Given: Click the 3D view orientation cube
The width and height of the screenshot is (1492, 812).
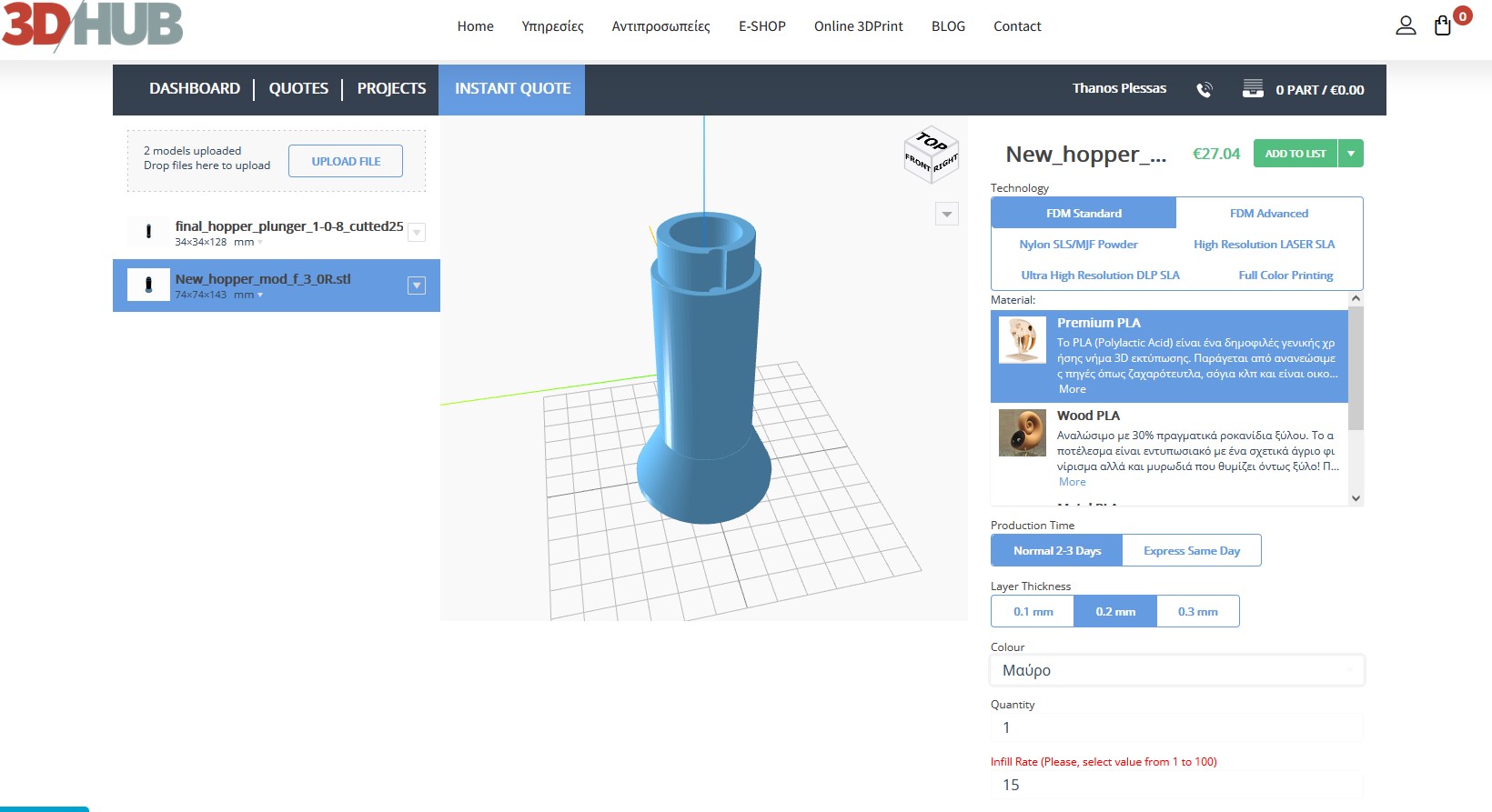Looking at the screenshot, I should point(931,155).
